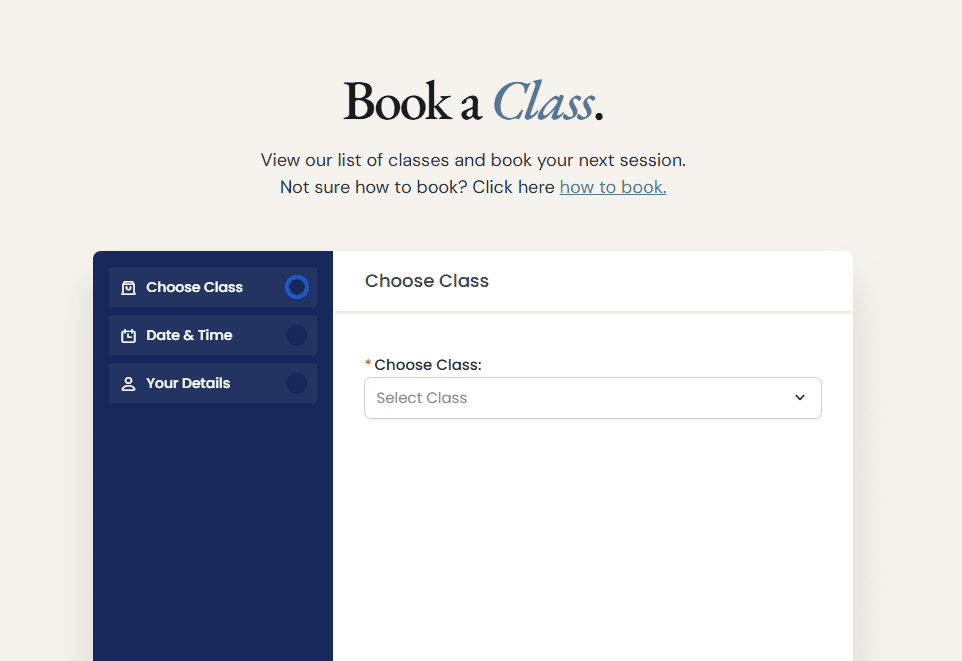Go to the Your Details step label
Viewport: 962px width, 661px height.
(x=188, y=384)
